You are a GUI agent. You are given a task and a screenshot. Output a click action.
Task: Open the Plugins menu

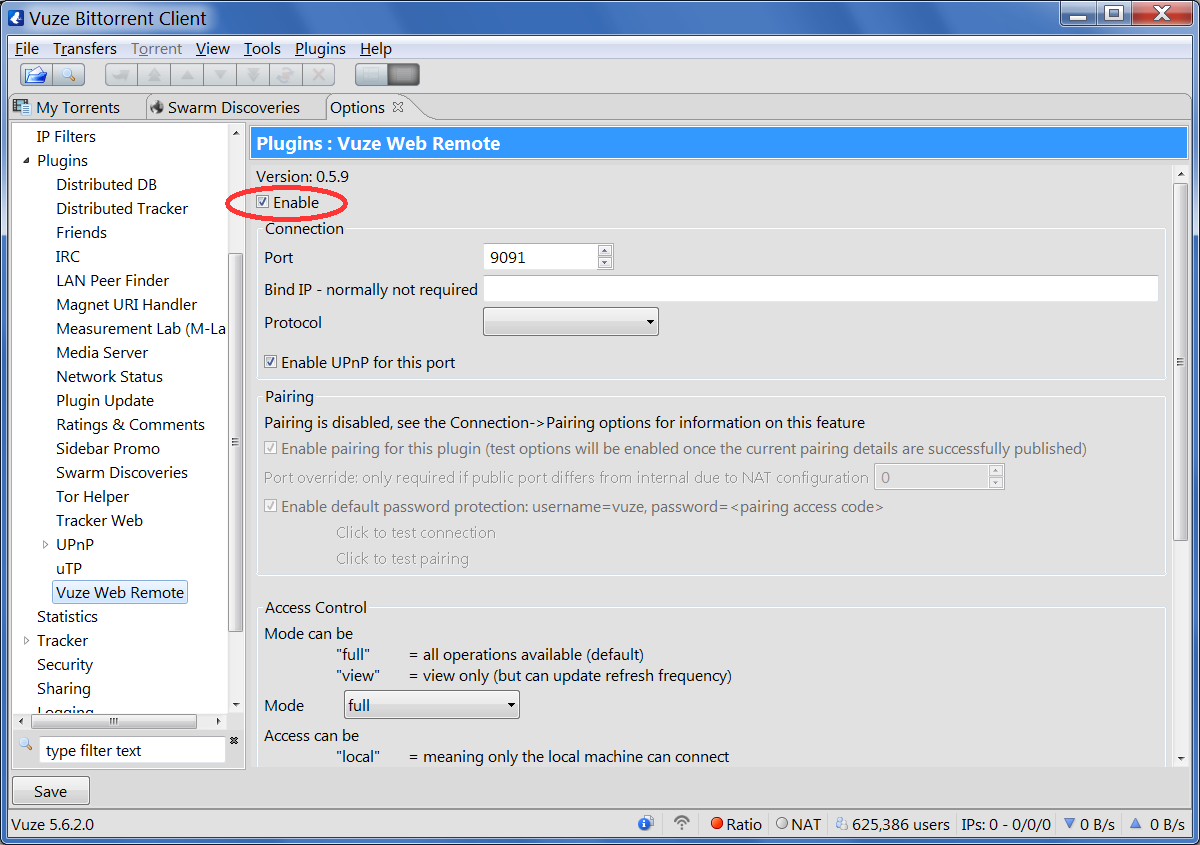320,48
